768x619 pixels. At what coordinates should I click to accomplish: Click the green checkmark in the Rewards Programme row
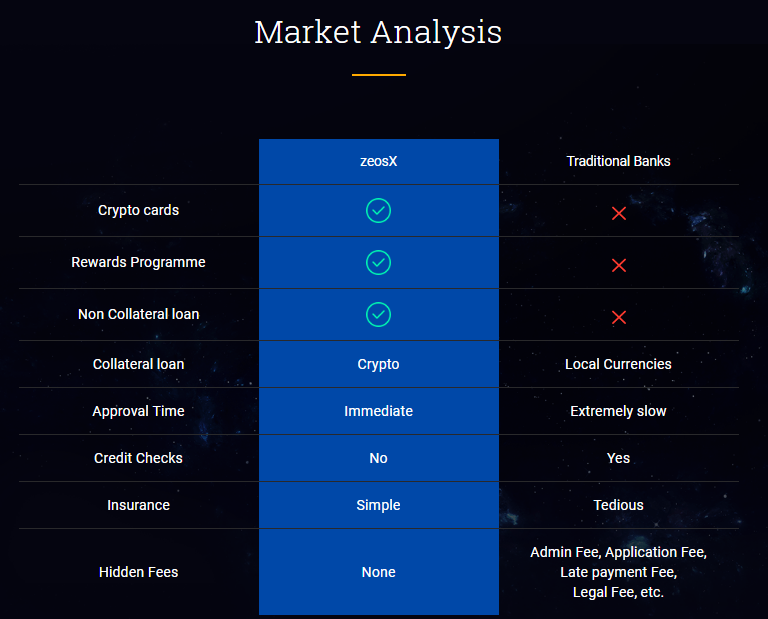coord(378,262)
